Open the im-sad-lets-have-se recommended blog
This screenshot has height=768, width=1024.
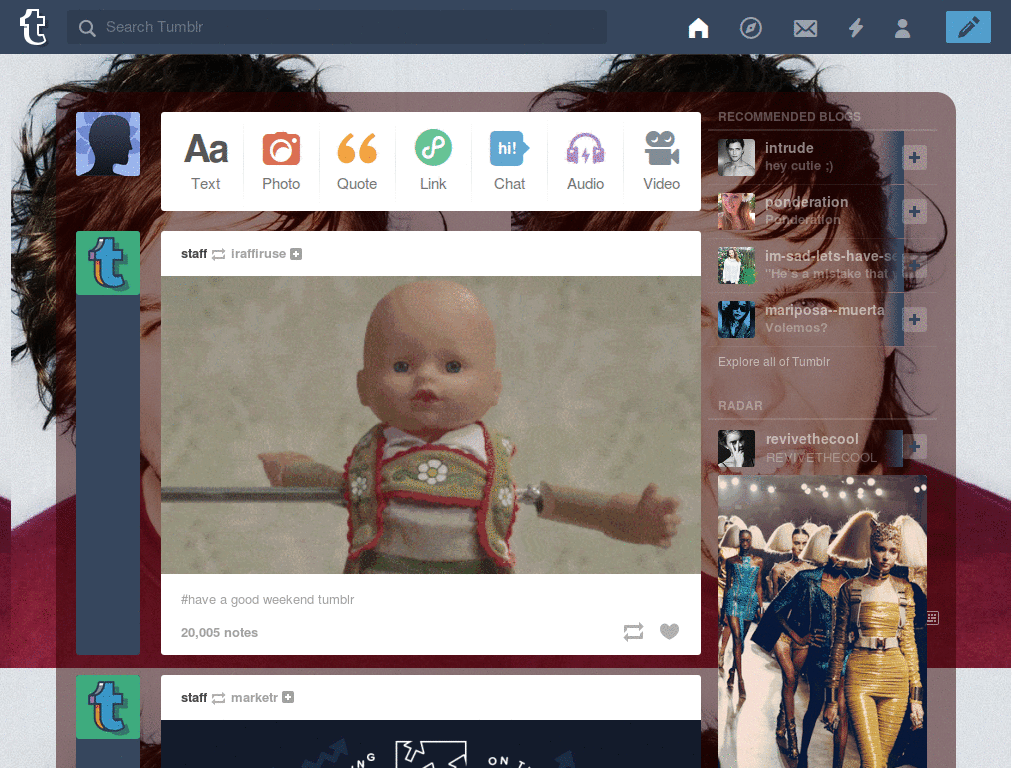pyautogui.click(x=832, y=256)
